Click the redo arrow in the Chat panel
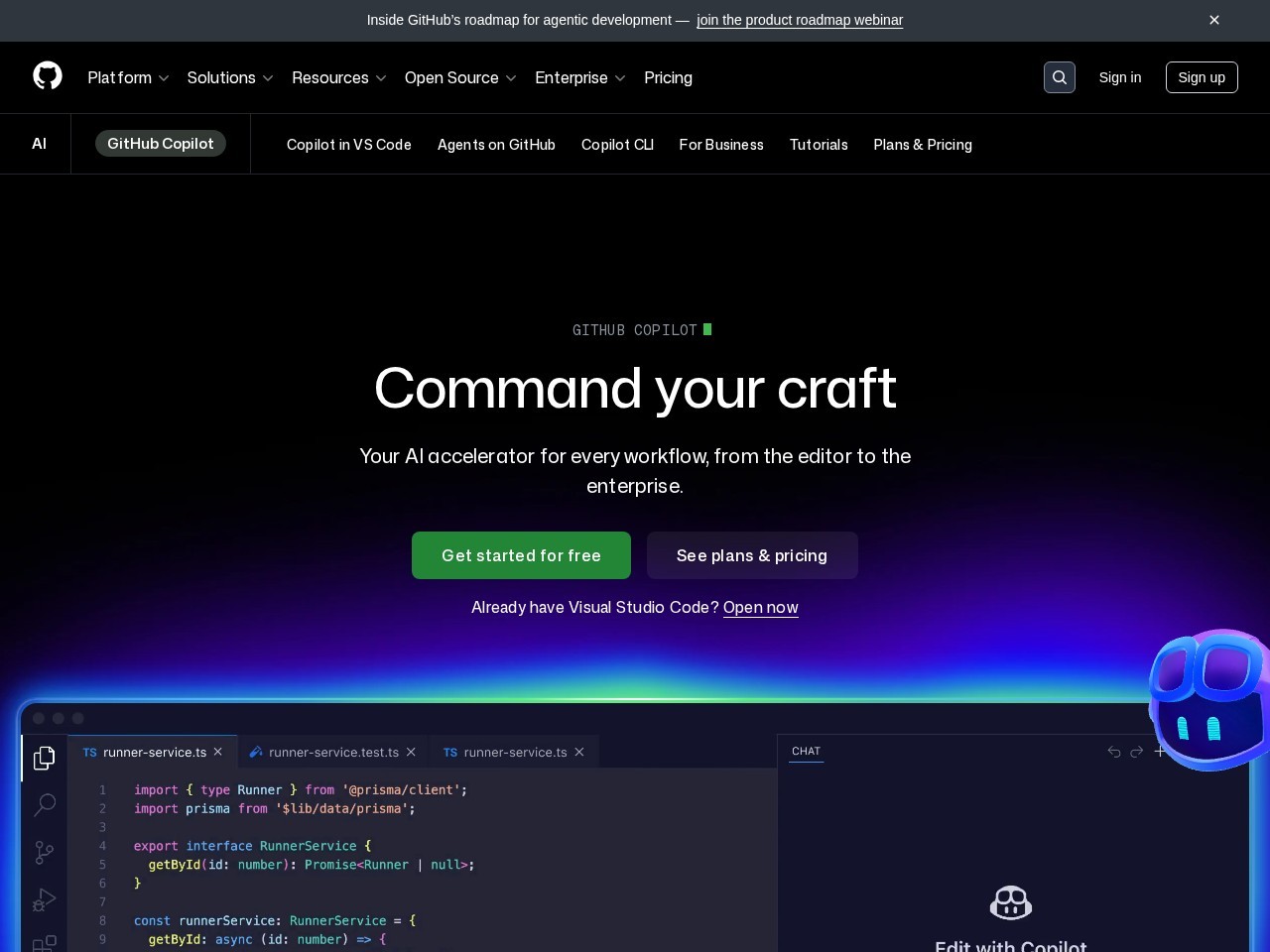 (1137, 752)
